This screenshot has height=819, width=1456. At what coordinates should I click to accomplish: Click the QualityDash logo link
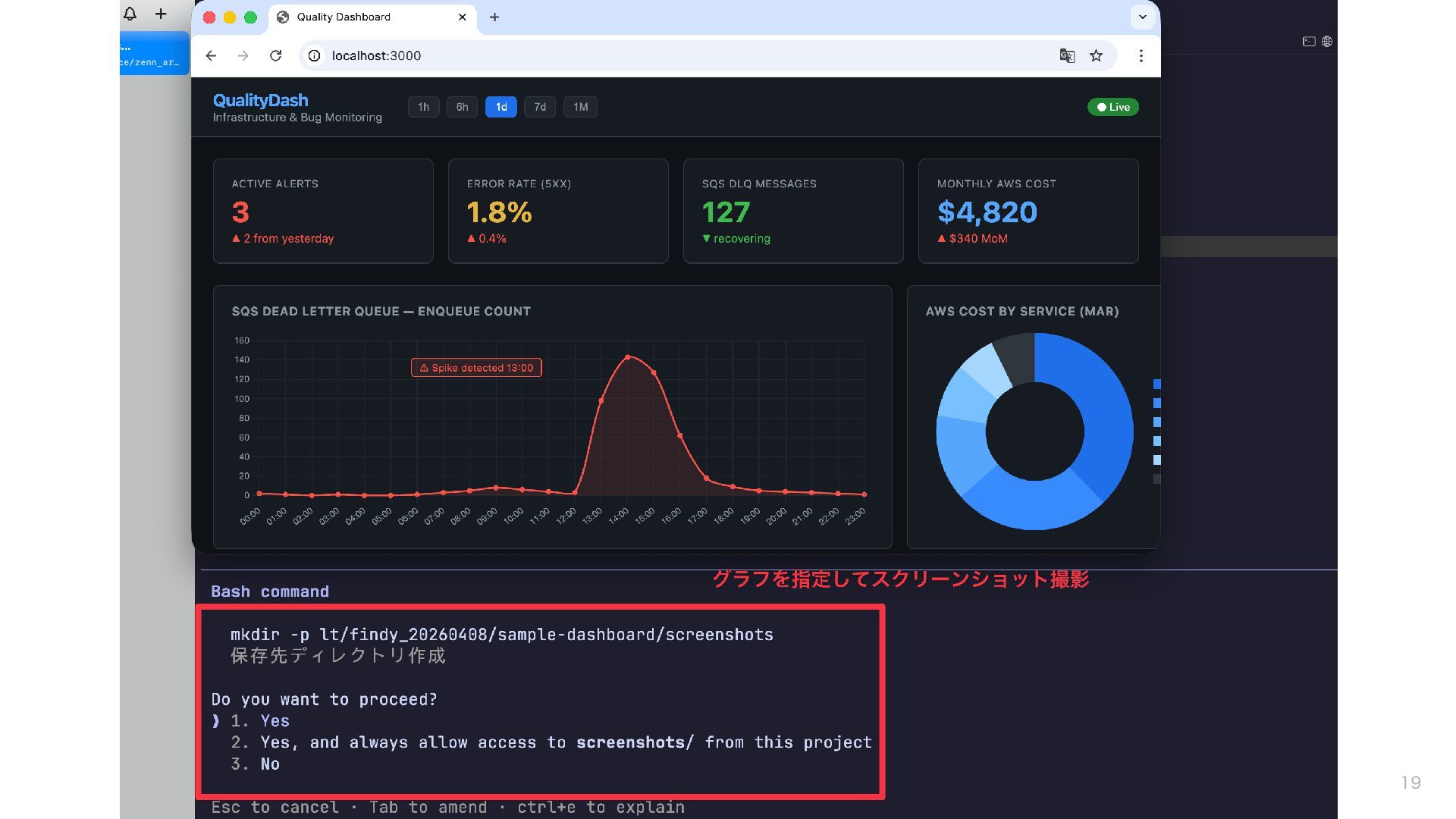[x=260, y=100]
